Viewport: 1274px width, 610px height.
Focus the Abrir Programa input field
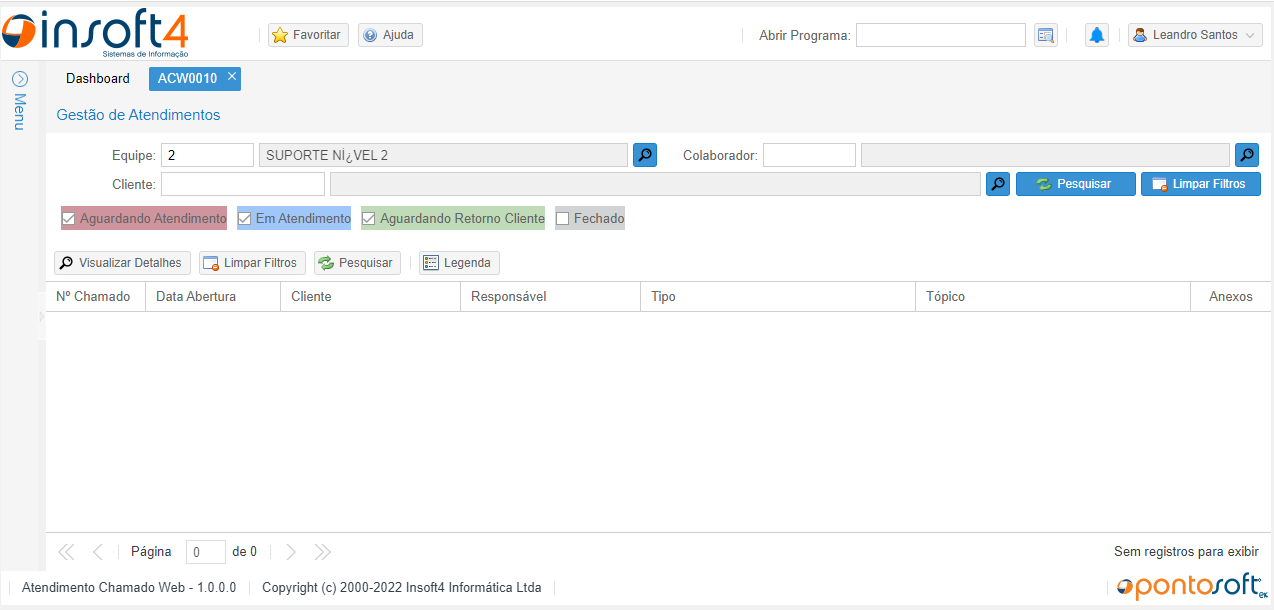click(x=941, y=35)
